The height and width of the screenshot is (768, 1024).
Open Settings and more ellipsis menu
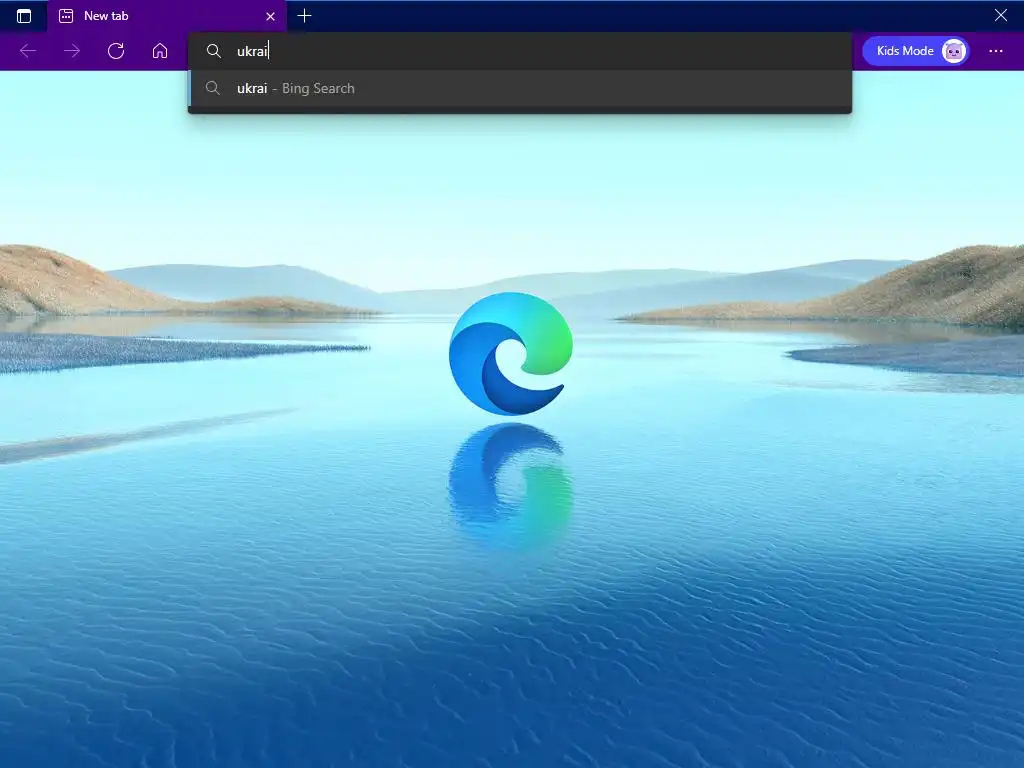pyautogui.click(x=996, y=51)
